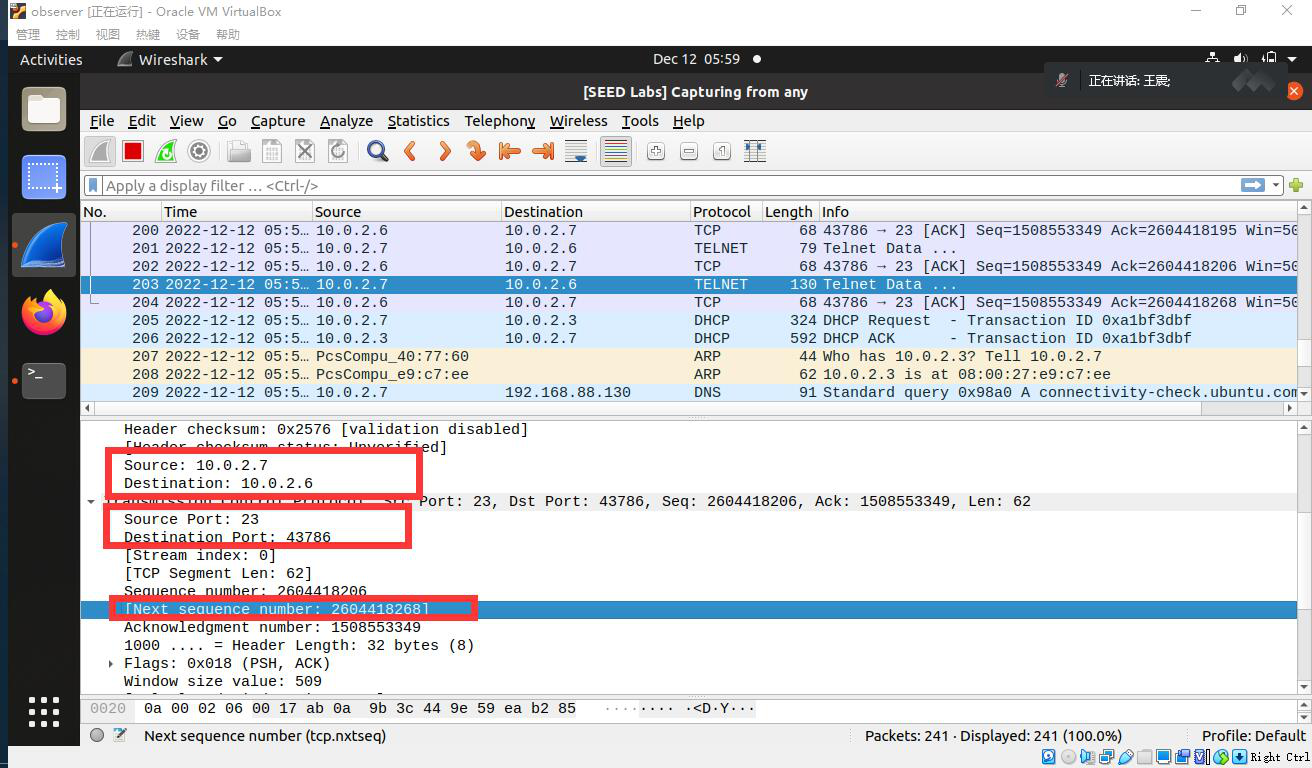Open capture options gear icon

pyautogui.click(x=199, y=151)
